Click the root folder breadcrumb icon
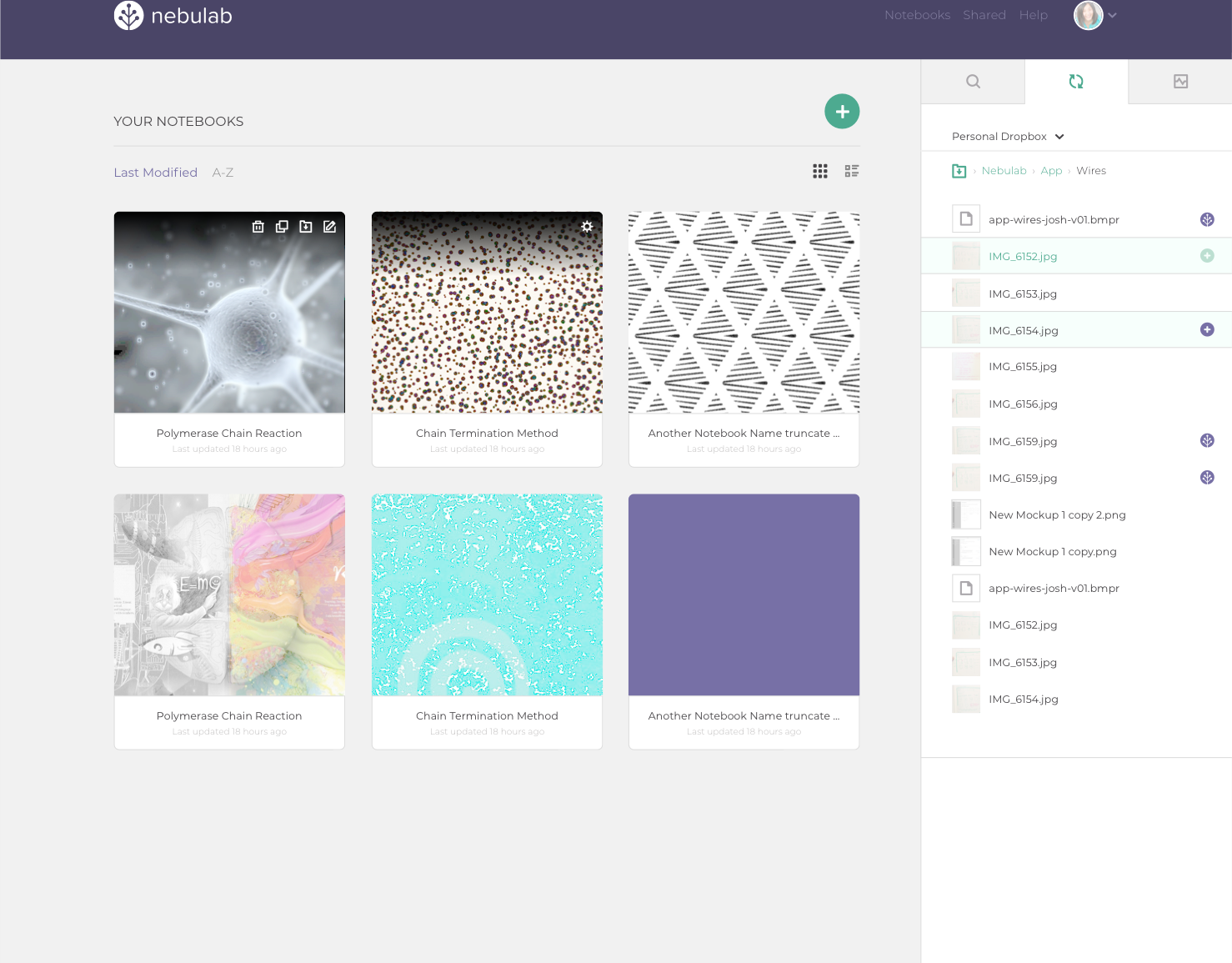The width and height of the screenshot is (1232, 963). pyautogui.click(x=959, y=171)
